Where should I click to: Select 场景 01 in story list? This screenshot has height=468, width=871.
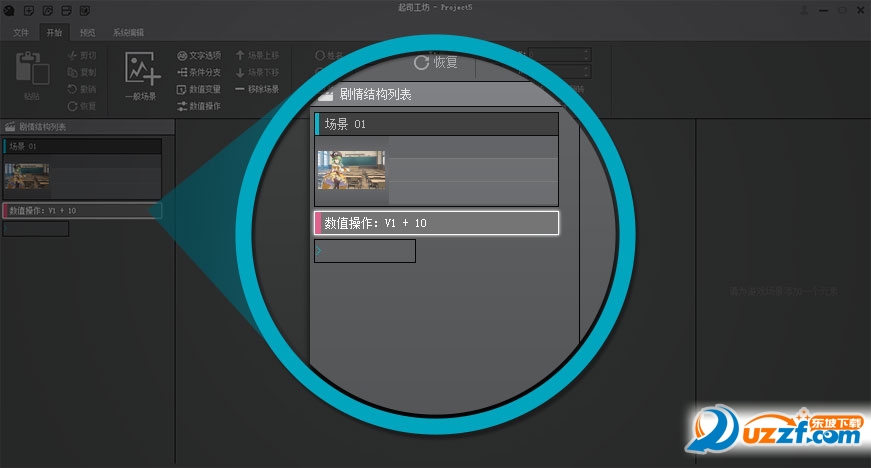click(x=80, y=146)
